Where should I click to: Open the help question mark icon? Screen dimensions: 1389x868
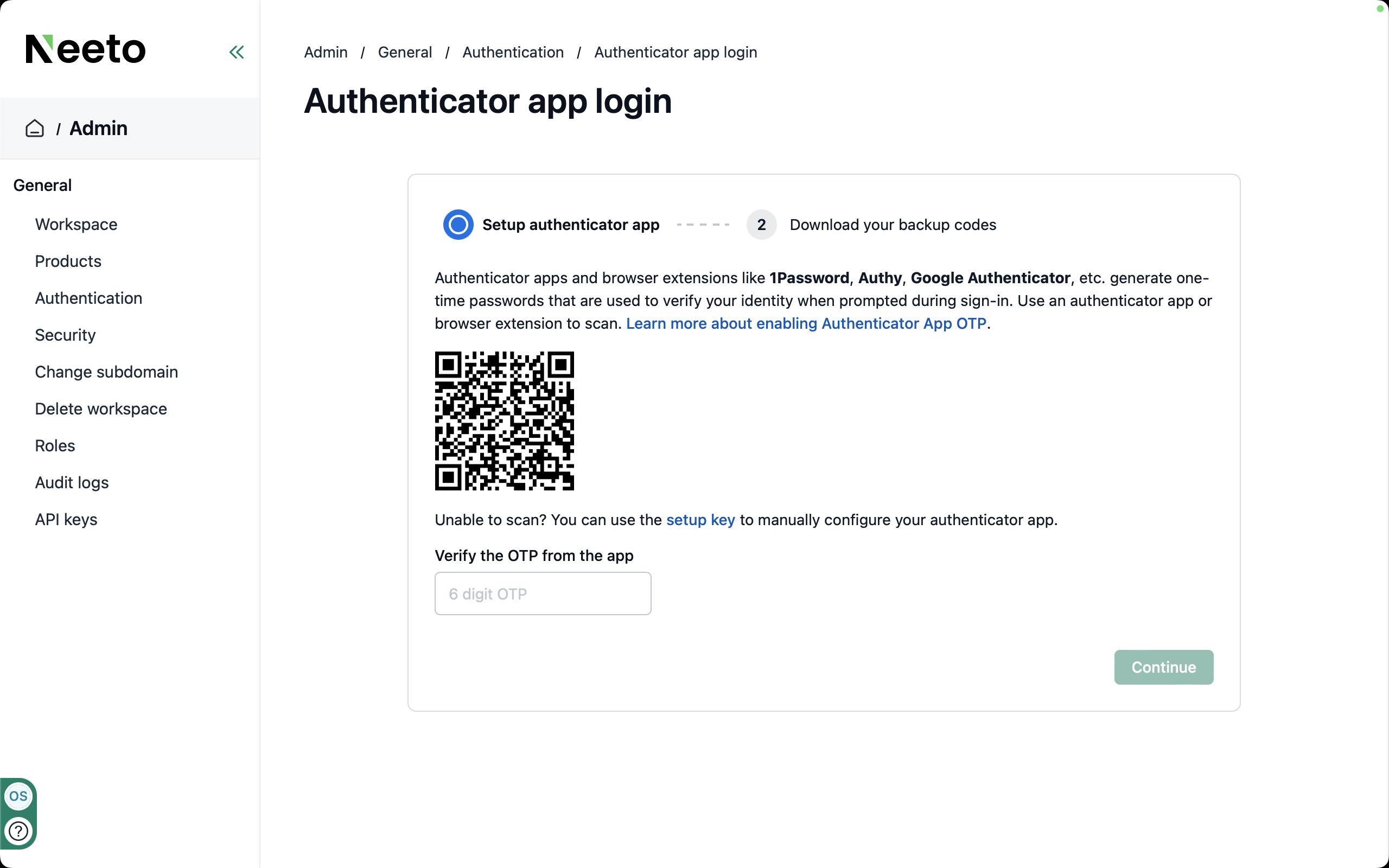(x=18, y=831)
